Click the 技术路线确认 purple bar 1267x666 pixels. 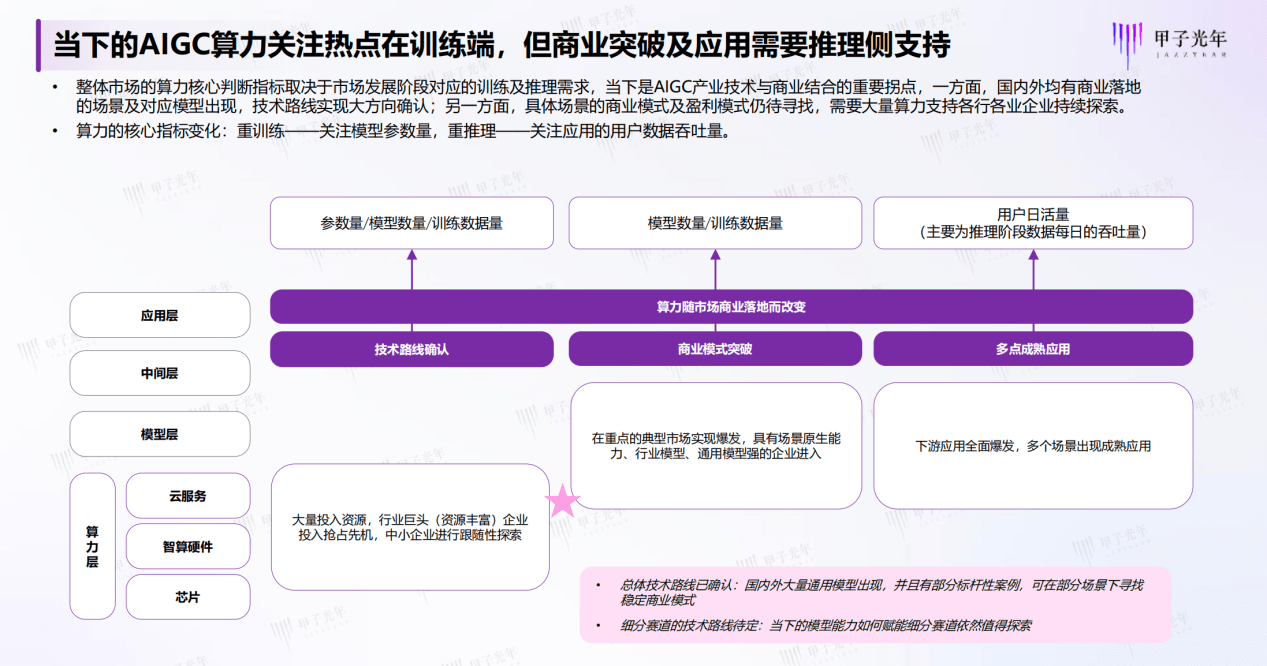point(412,349)
